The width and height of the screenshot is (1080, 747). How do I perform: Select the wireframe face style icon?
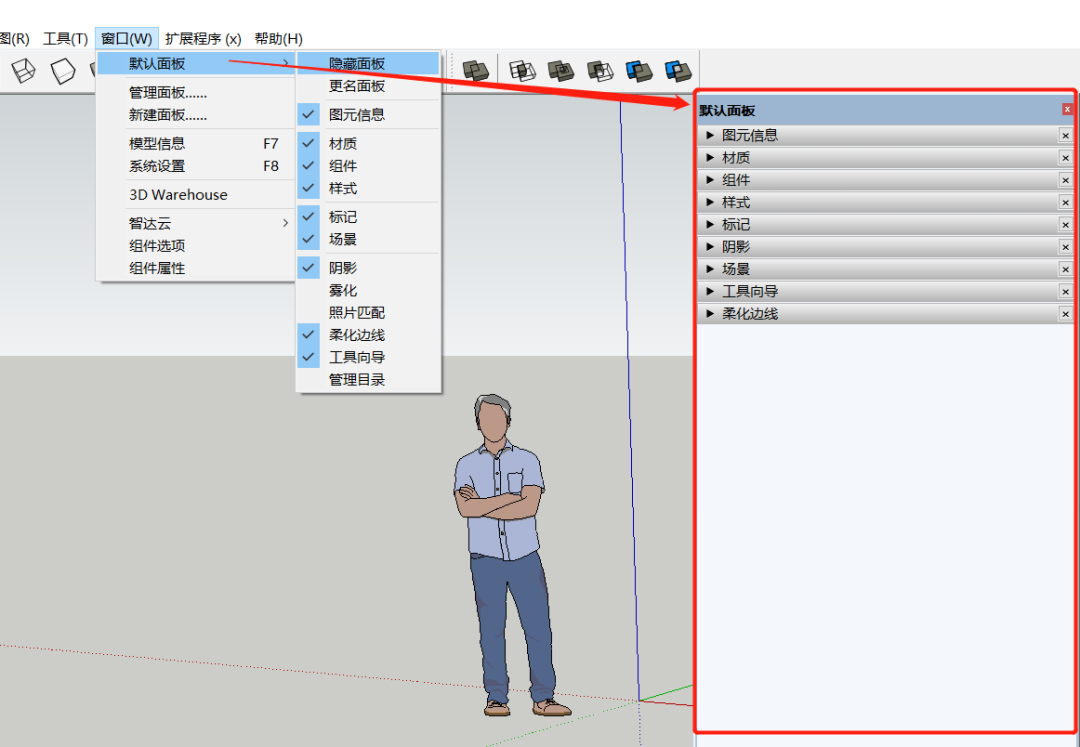[x=23, y=71]
